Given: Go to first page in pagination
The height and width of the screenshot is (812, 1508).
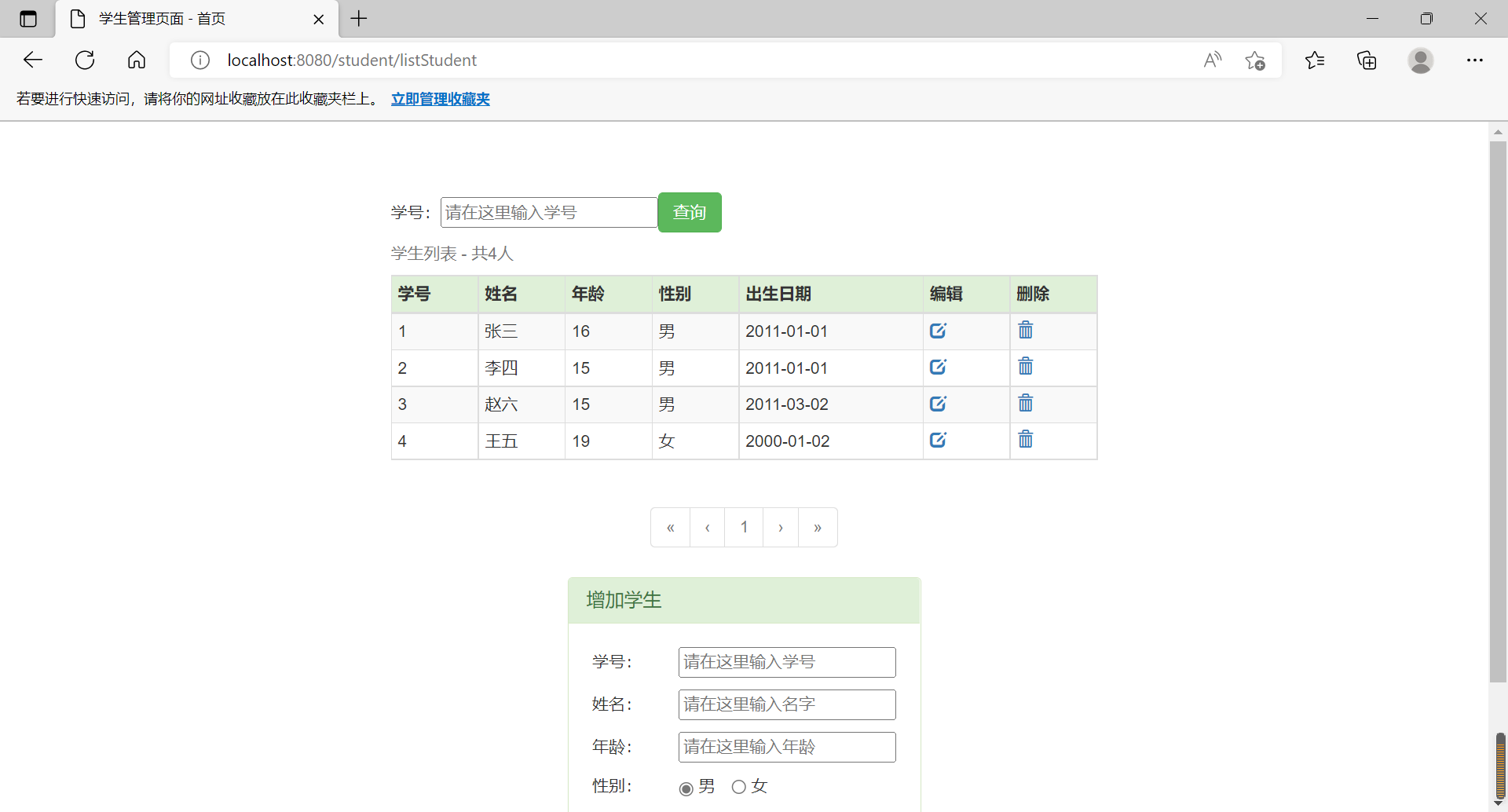Looking at the screenshot, I should click(670, 527).
